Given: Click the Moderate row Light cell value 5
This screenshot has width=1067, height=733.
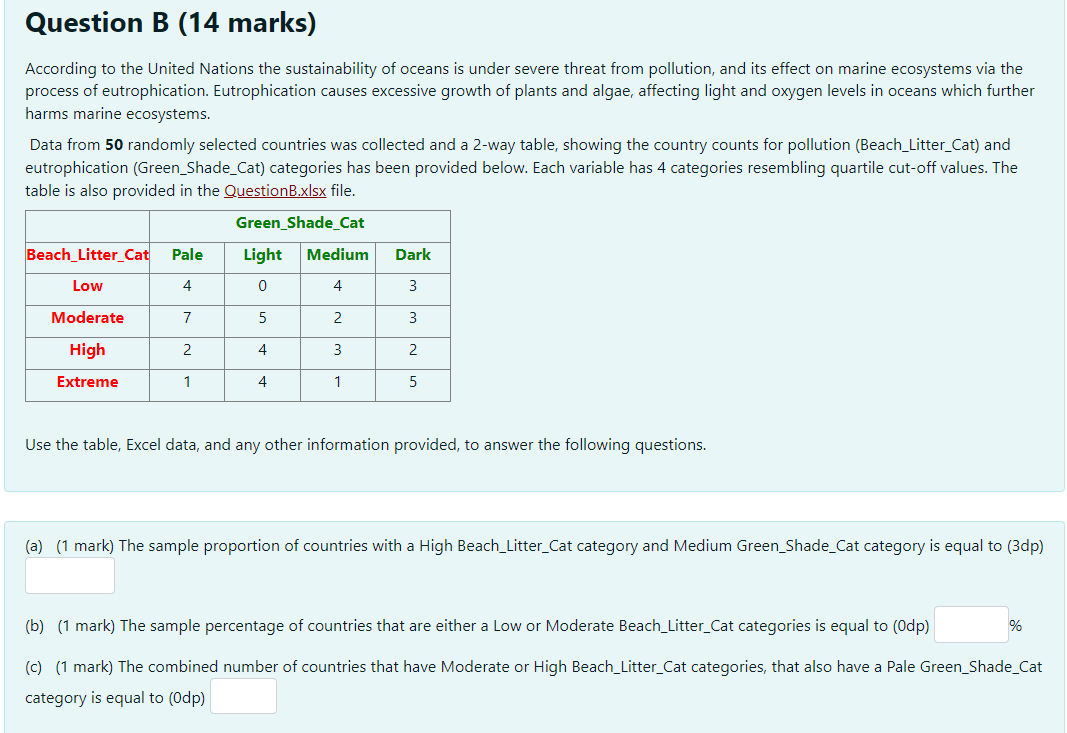Looking at the screenshot, I should 263,319.
